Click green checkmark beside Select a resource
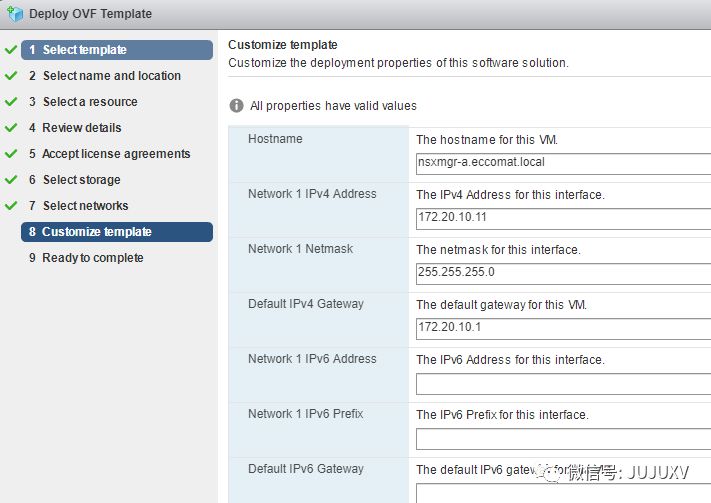The image size is (711, 503). (x=11, y=102)
